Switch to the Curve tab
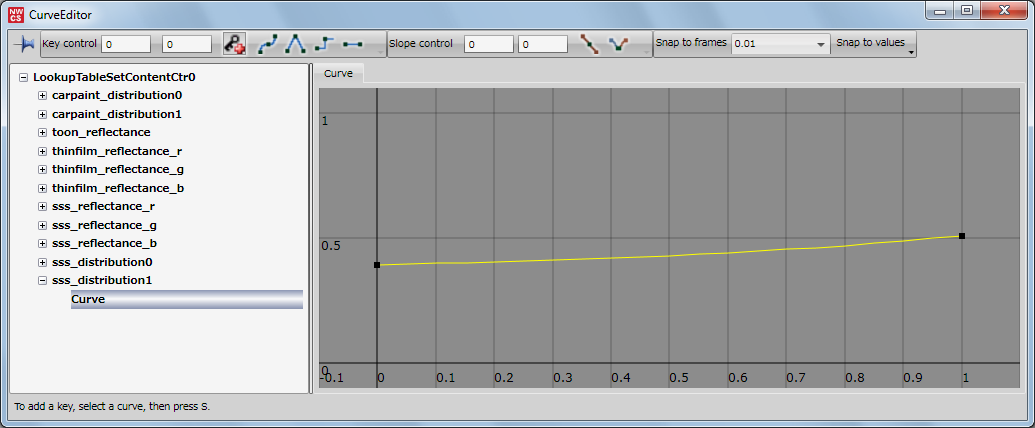1035x428 pixels. click(338, 74)
